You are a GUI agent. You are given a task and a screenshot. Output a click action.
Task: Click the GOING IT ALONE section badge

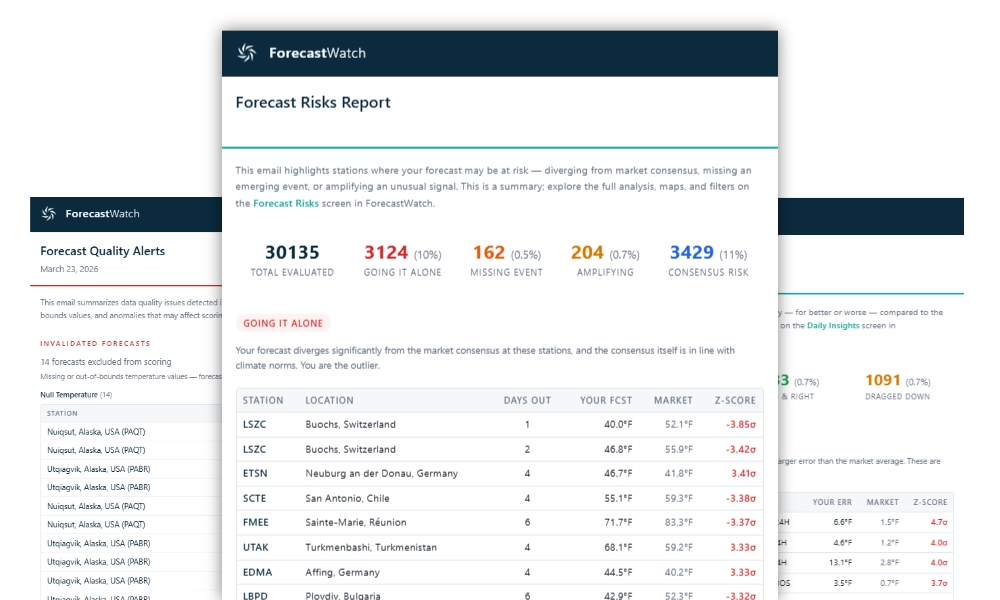283,323
